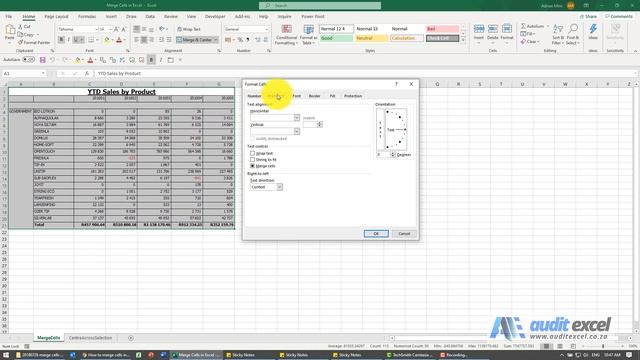Toggle the AutoSave switch

click(28, 60)
